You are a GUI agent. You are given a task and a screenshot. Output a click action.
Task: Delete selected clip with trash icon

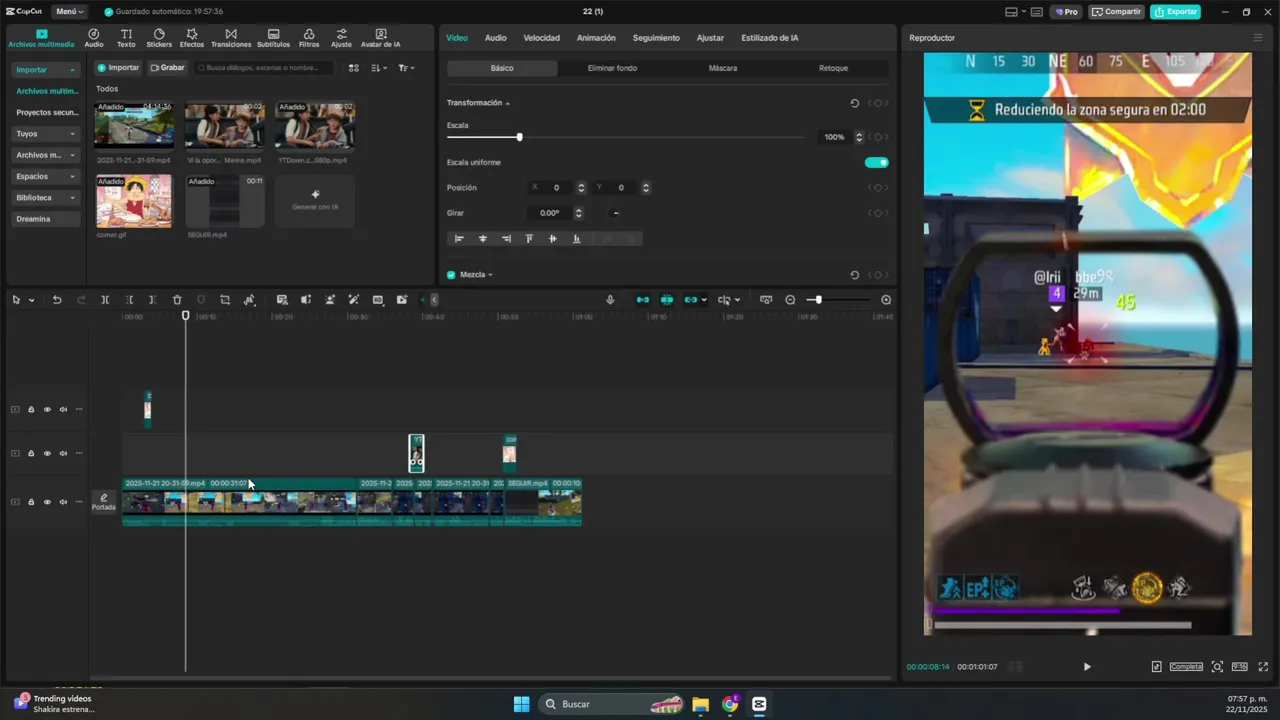click(177, 300)
